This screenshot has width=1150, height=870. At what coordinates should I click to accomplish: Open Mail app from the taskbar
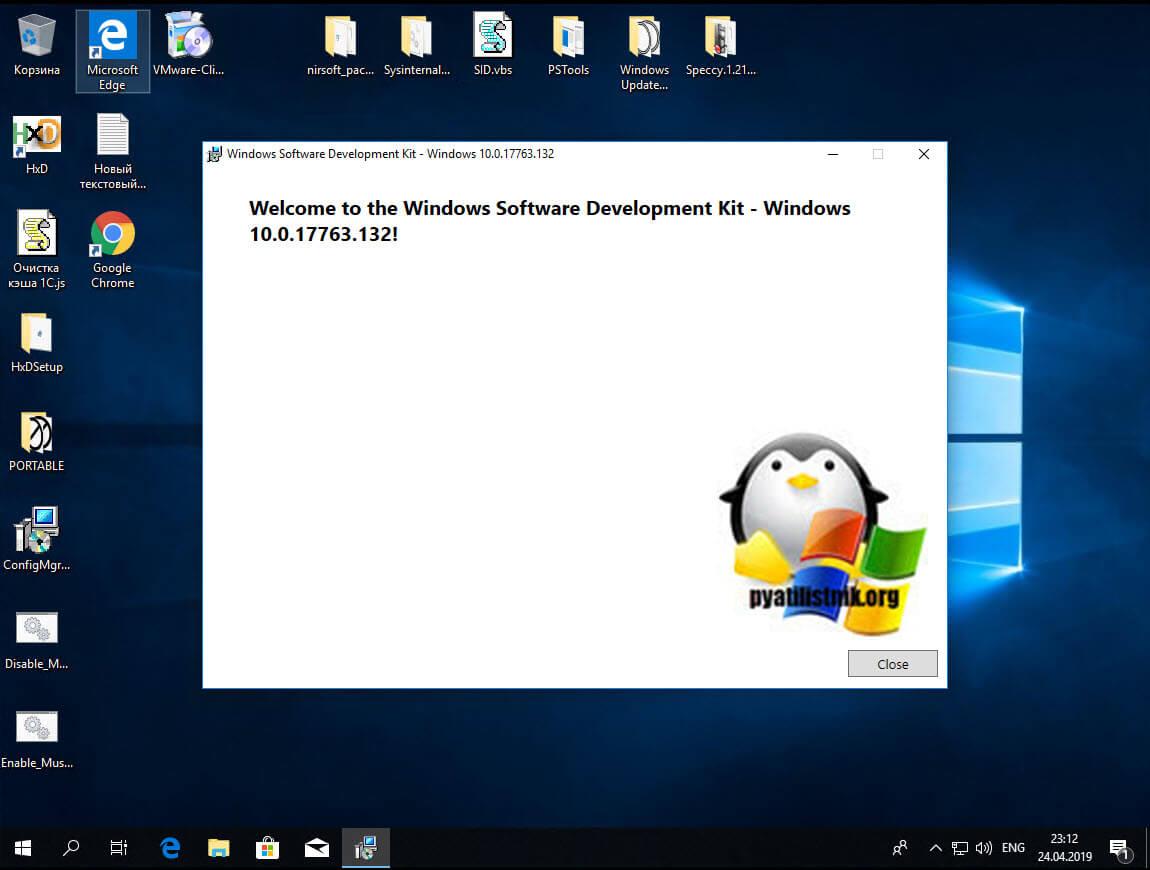click(317, 848)
